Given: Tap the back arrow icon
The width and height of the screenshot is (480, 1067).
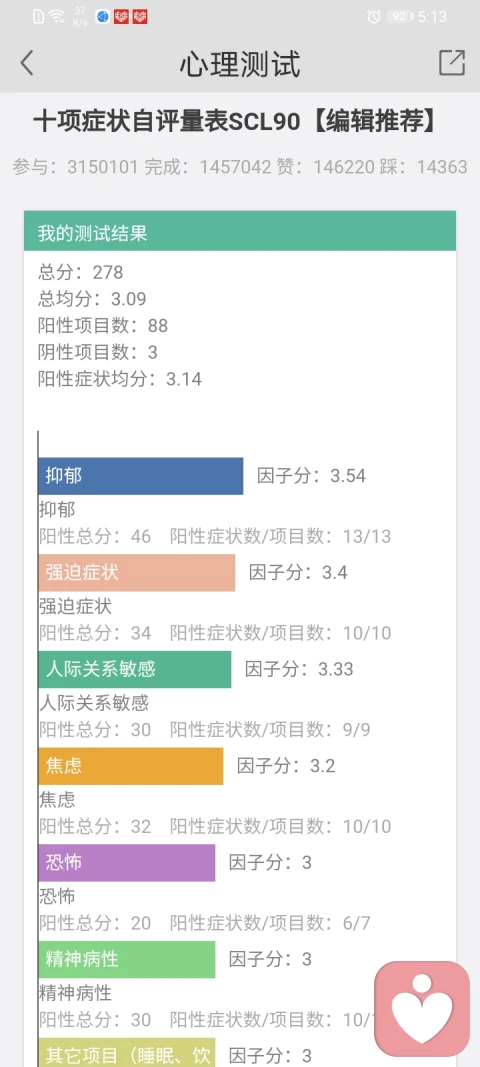Looking at the screenshot, I should [27, 63].
